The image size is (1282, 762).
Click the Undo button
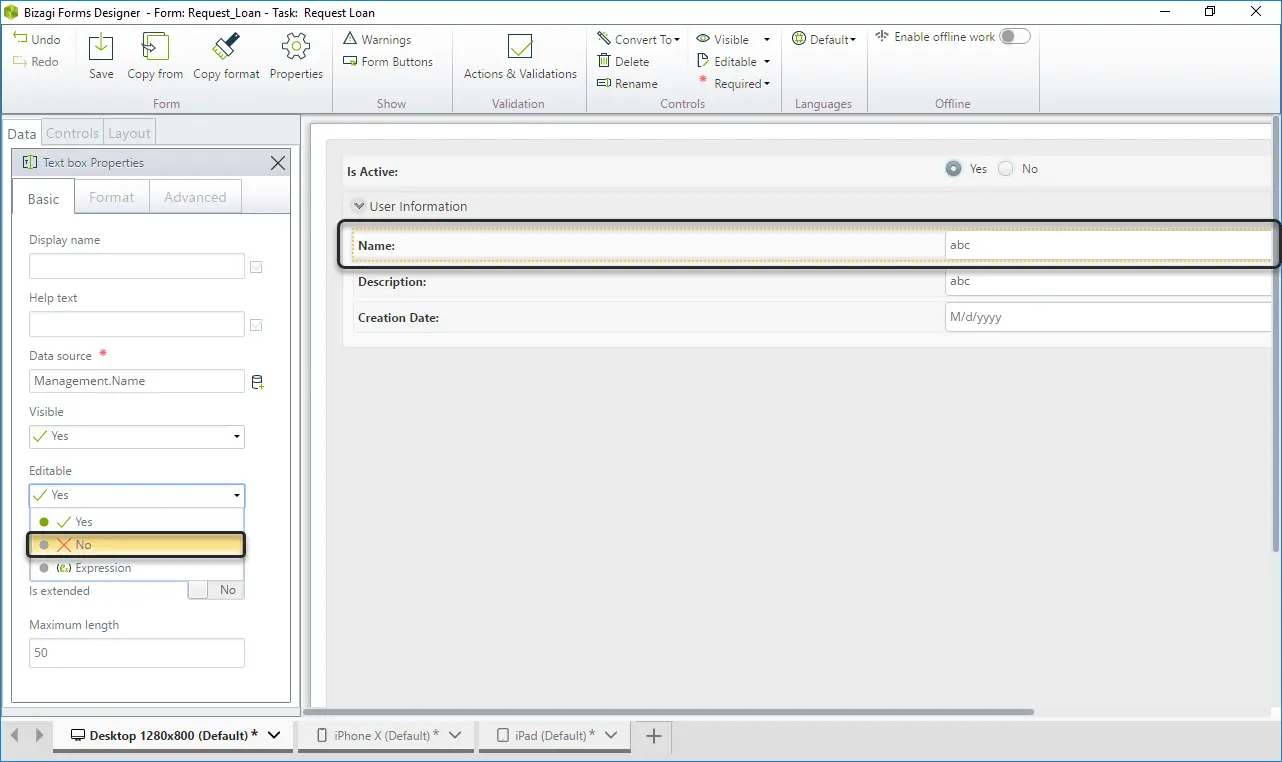pyautogui.click(x=37, y=39)
